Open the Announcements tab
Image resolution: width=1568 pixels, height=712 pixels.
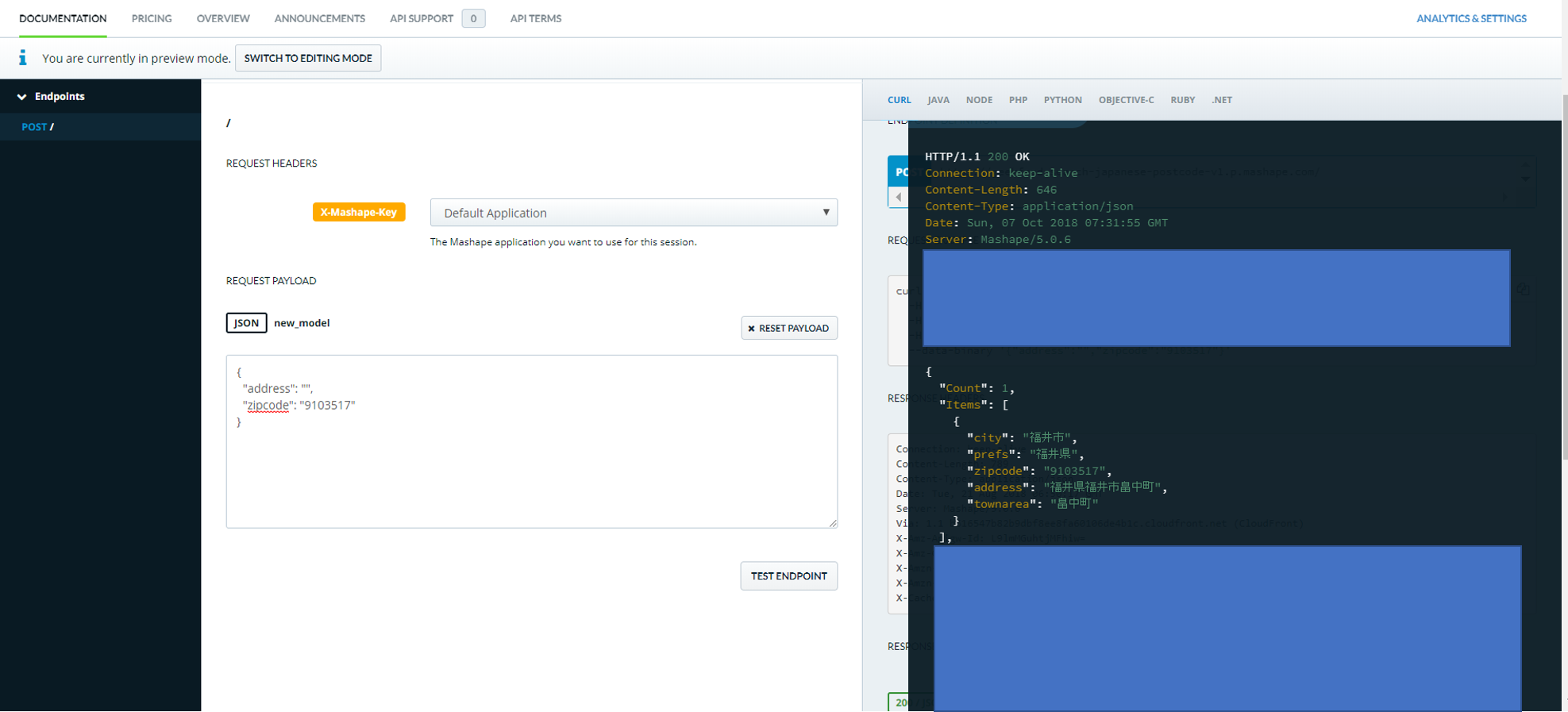tap(319, 18)
